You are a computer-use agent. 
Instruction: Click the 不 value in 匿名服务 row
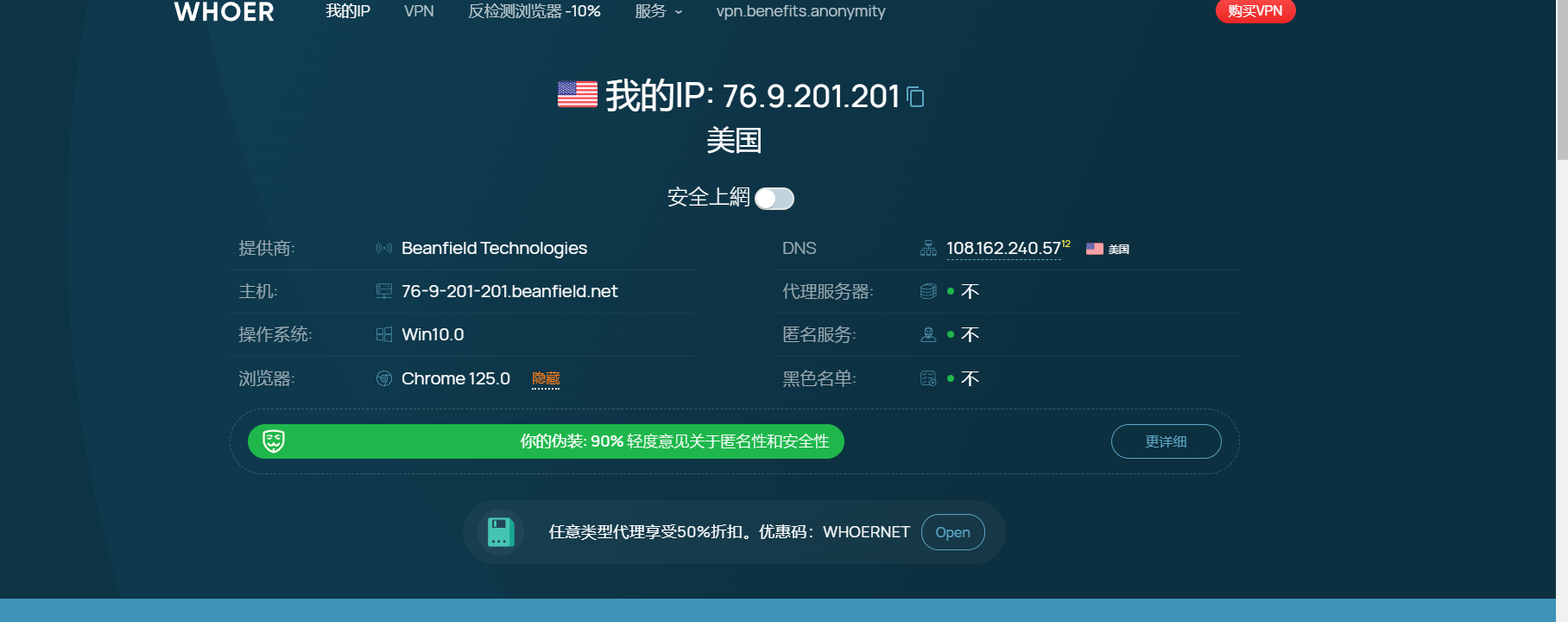click(970, 335)
